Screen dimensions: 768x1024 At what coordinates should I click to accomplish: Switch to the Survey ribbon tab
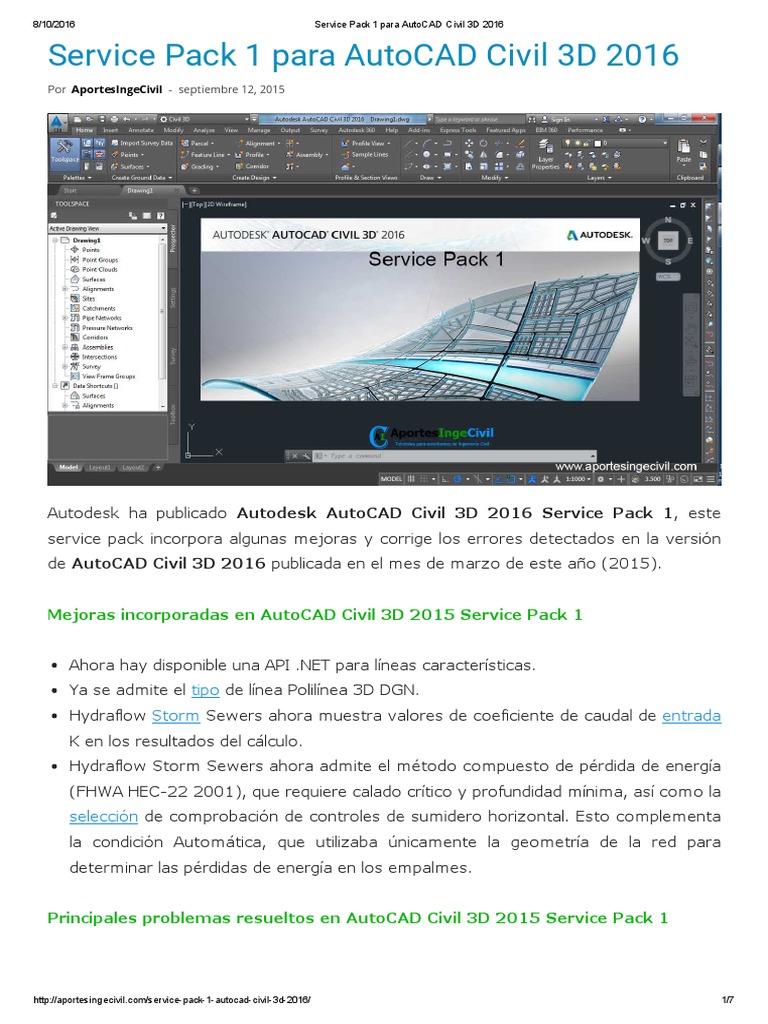tap(318, 130)
